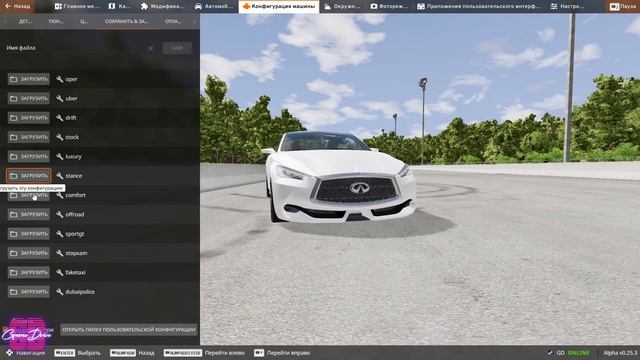Click the wrench icon beside offroad
Image resolution: width=640 pixels, height=360 pixels.
coord(60,214)
